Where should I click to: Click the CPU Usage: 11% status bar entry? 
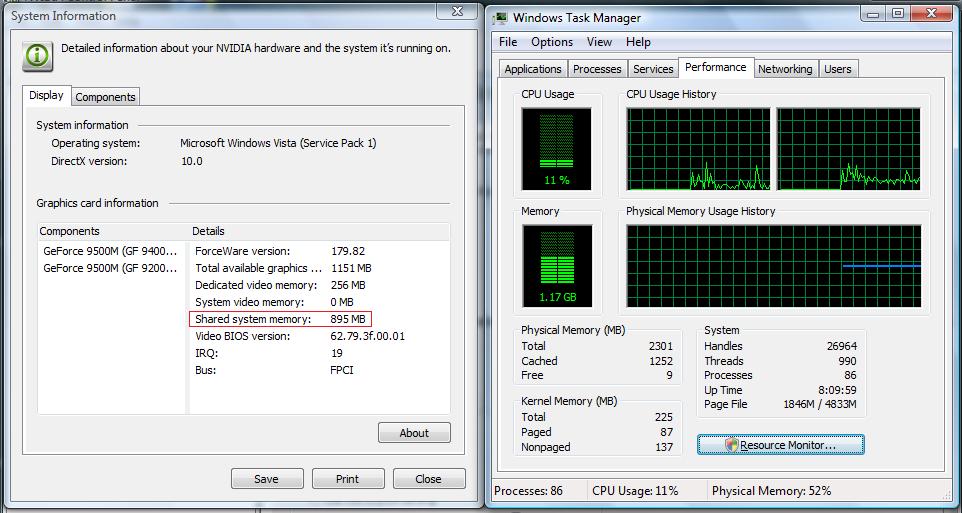point(635,491)
